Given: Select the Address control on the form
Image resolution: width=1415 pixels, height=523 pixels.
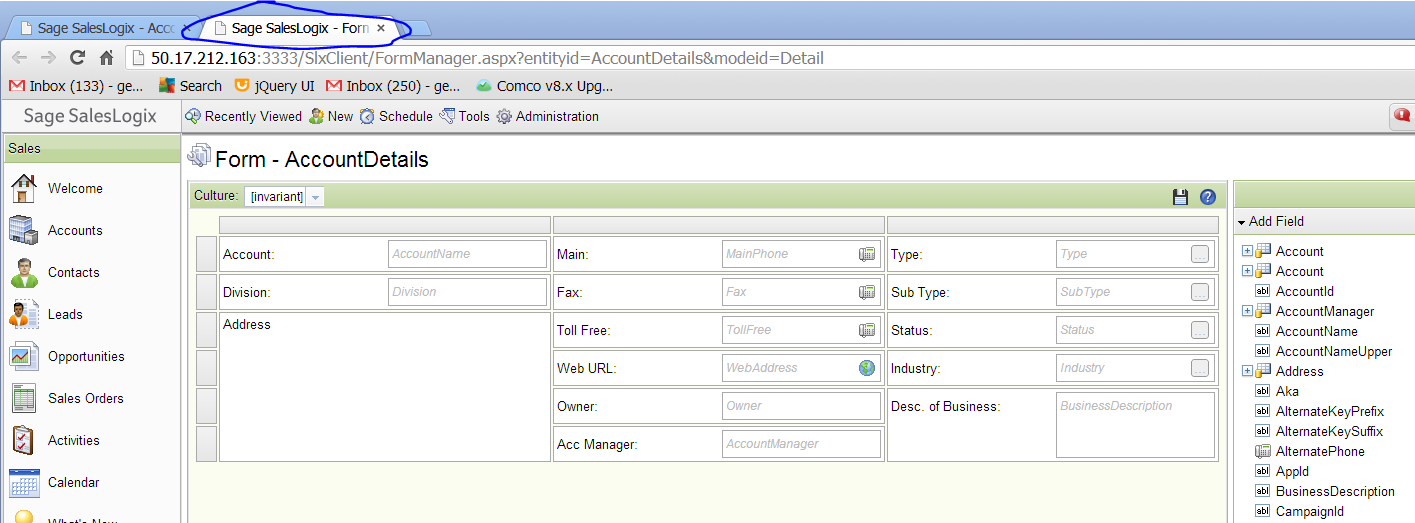Looking at the screenshot, I should (384, 387).
